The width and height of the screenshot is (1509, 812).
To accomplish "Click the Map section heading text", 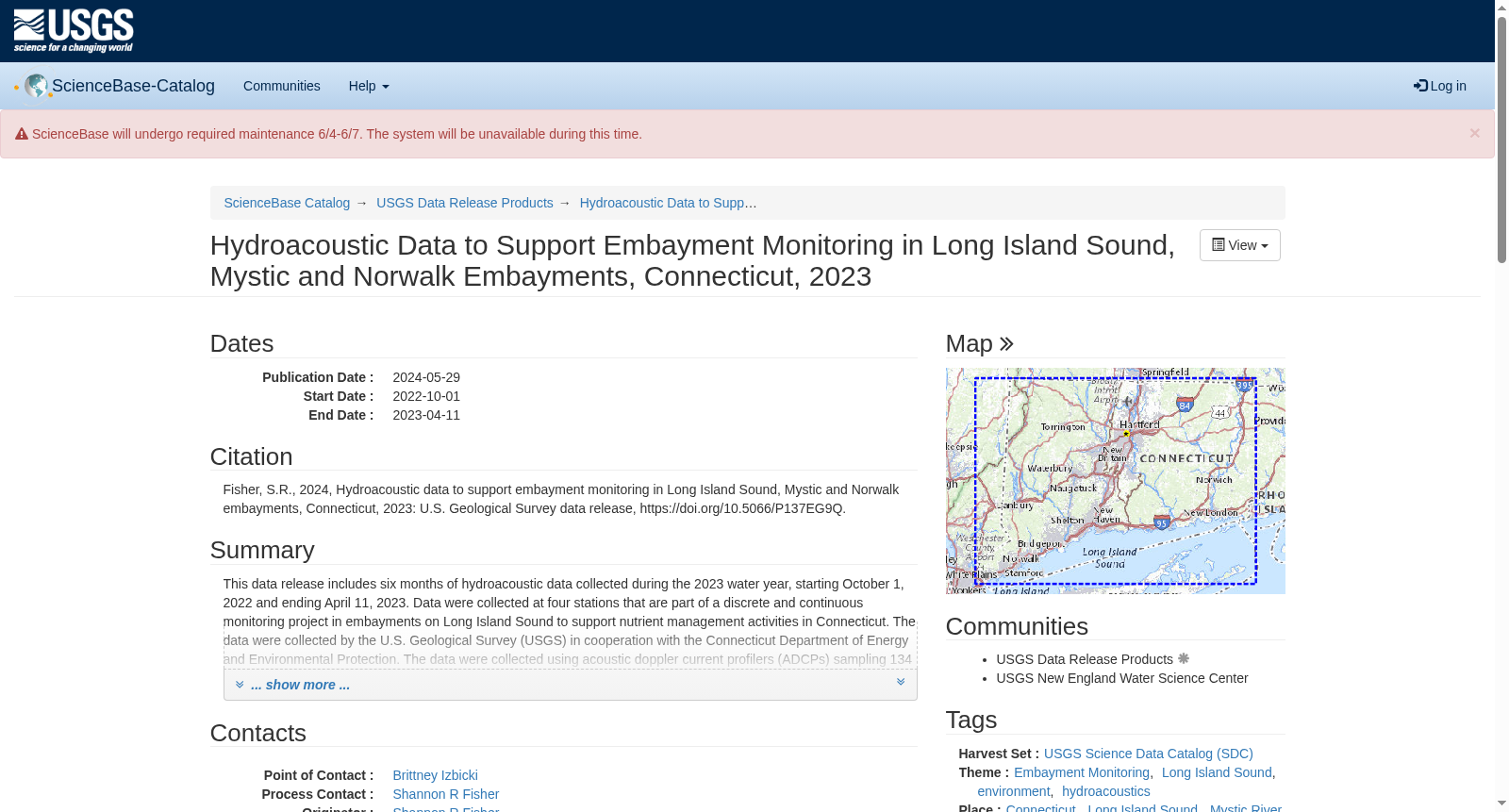I will click(969, 344).
